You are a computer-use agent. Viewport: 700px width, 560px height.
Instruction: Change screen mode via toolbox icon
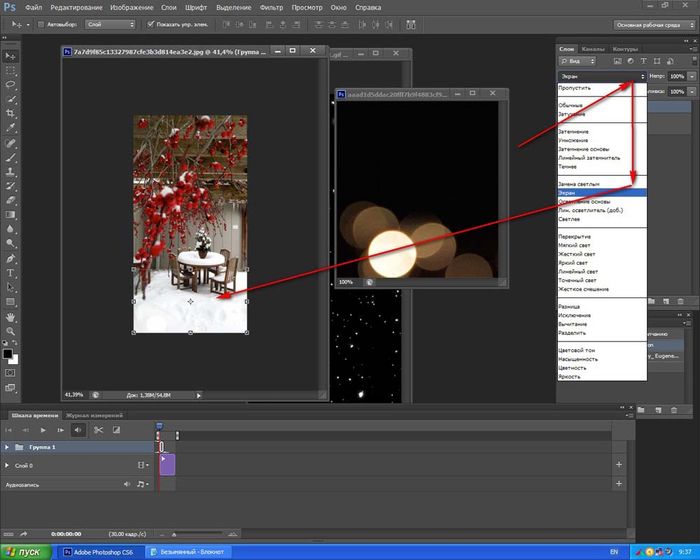click(10, 388)
